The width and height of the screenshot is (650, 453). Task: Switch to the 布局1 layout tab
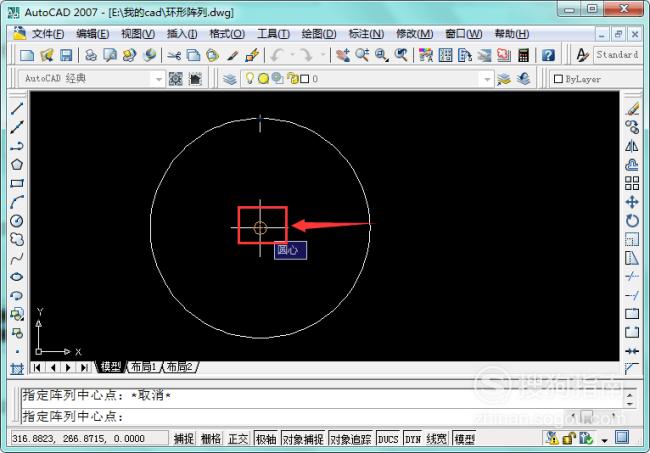coord(143,367)
